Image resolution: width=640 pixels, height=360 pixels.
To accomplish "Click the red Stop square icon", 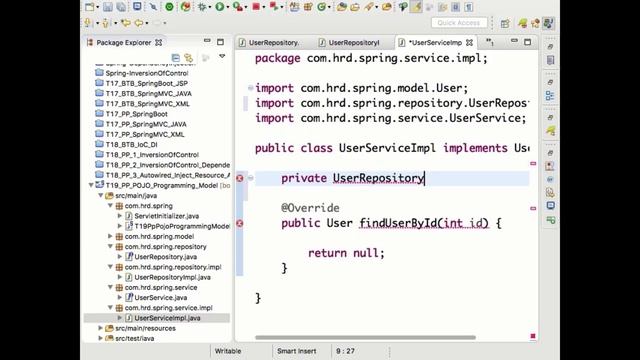I will [x=256, y=7].
